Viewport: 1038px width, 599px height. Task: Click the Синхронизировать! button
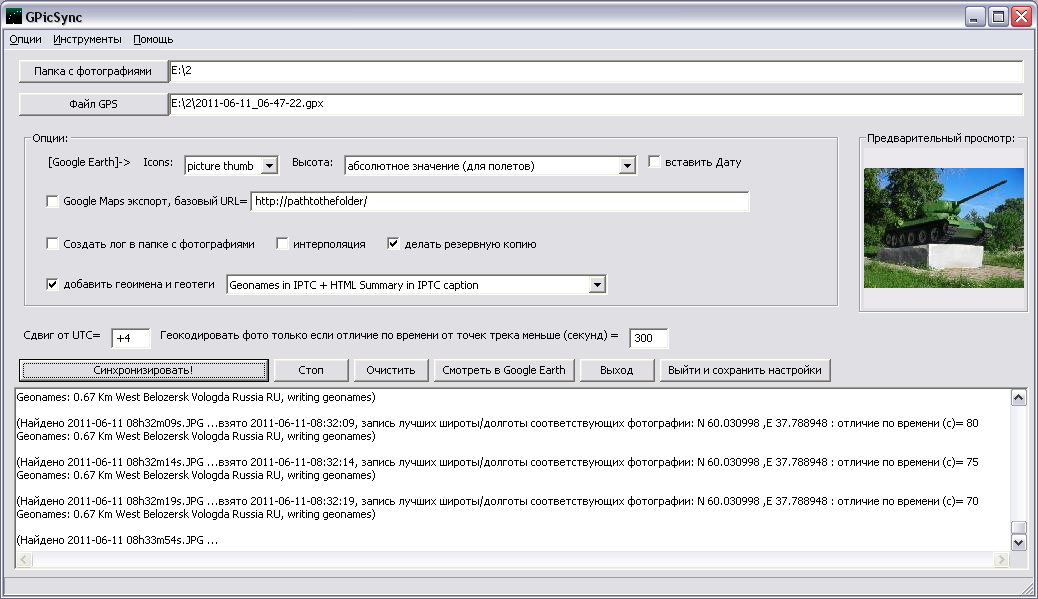[x=144, y=370]
